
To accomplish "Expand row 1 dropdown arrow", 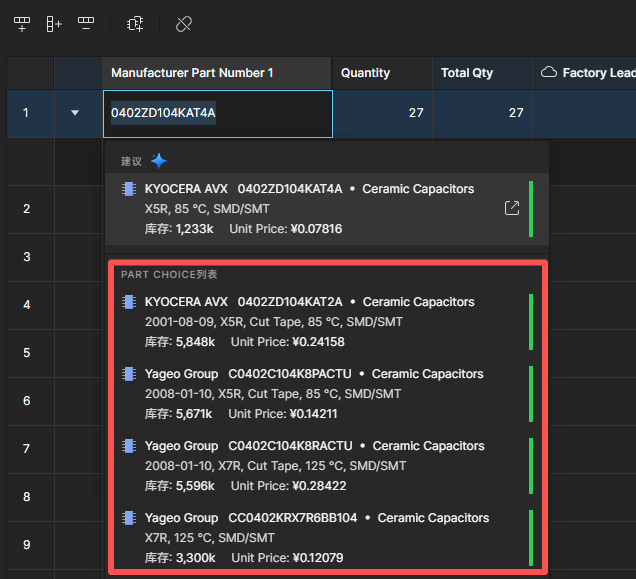I will point(75,112).
